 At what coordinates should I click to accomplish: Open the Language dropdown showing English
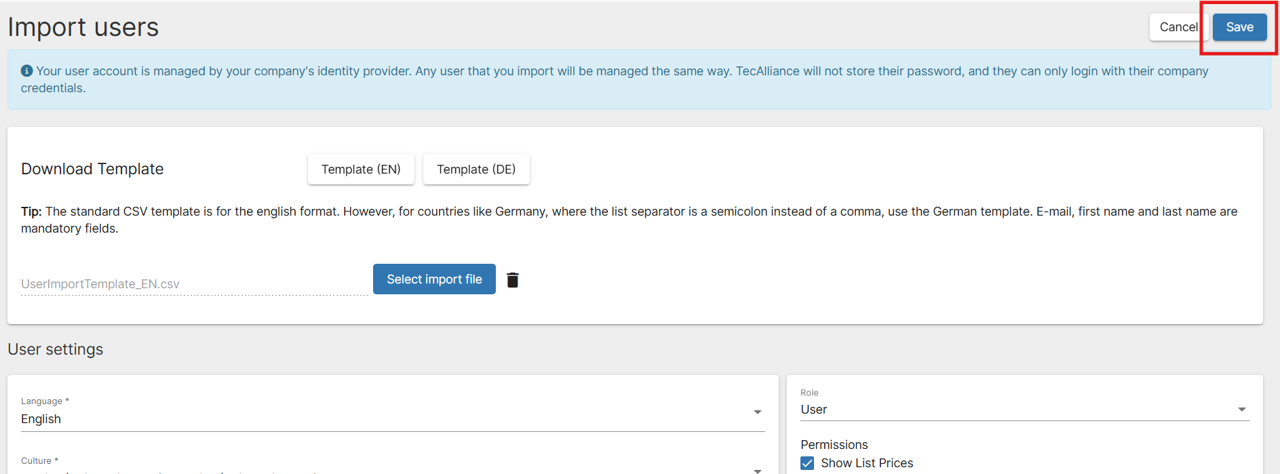click(393, 412)
